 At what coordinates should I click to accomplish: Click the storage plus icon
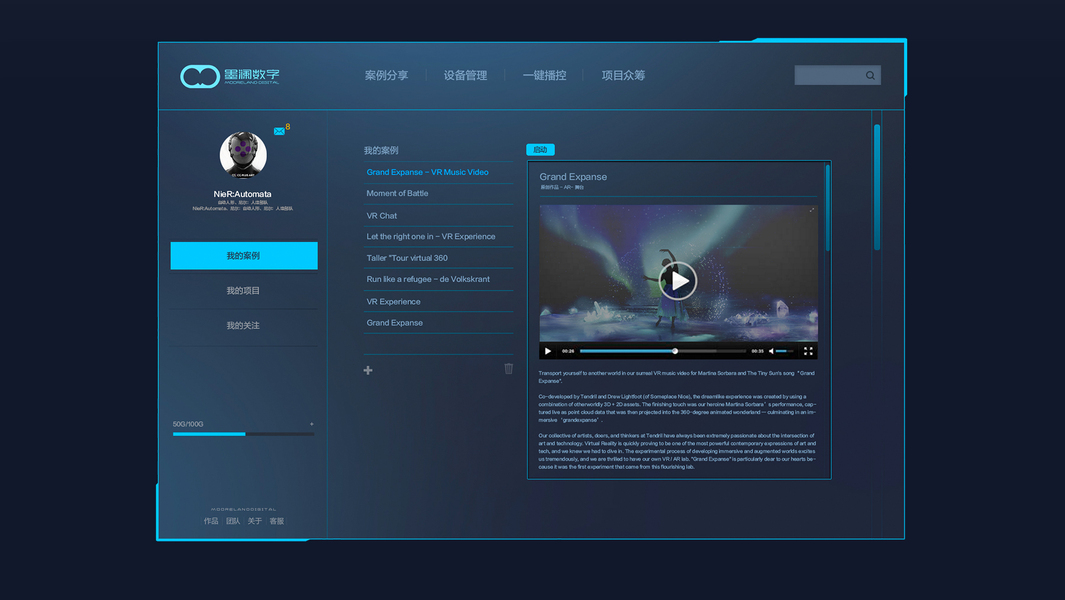pos(312,424)
